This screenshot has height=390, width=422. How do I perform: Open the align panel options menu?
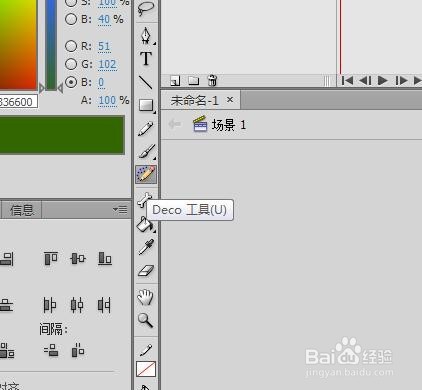pyautogui.click(x=120, y=209)
